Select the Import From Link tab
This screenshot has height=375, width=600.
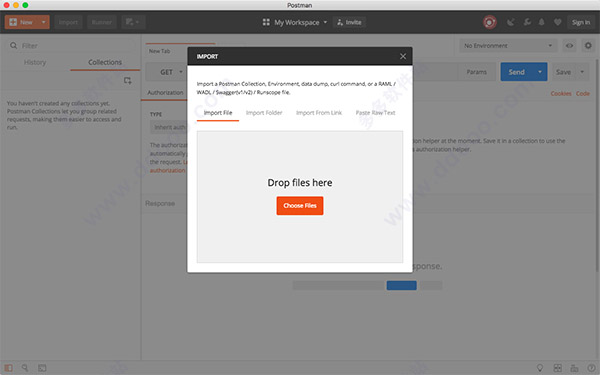(x=319, y=112)
